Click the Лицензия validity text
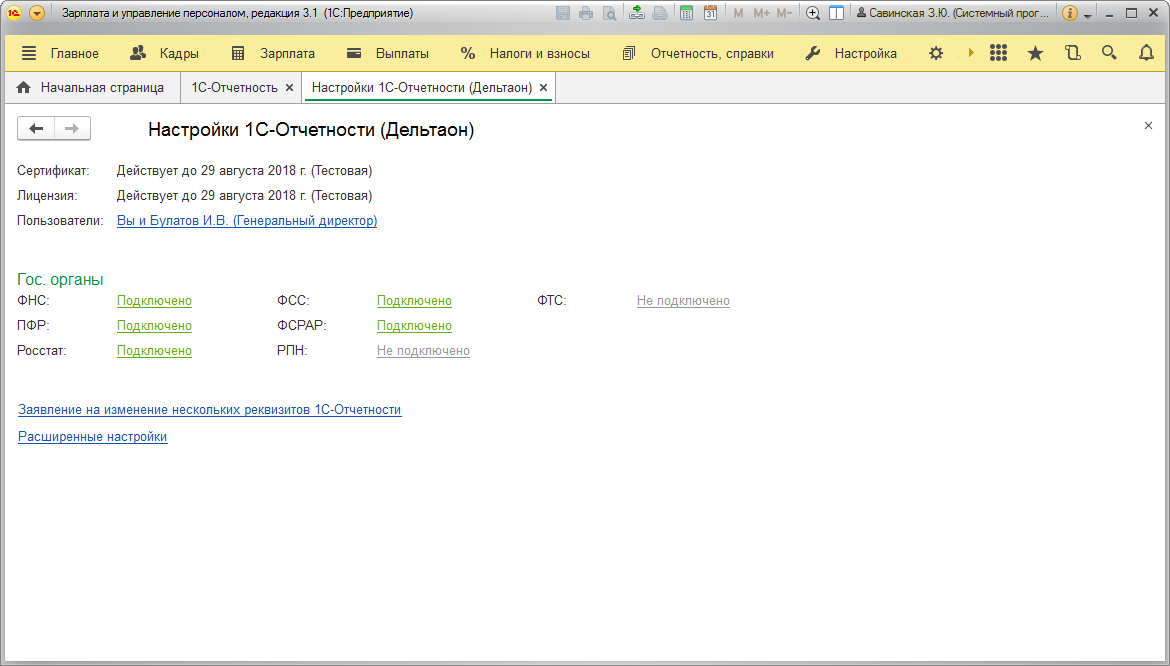The height and width of the screenshot is (666, 1170). click(x=244, y=195)
